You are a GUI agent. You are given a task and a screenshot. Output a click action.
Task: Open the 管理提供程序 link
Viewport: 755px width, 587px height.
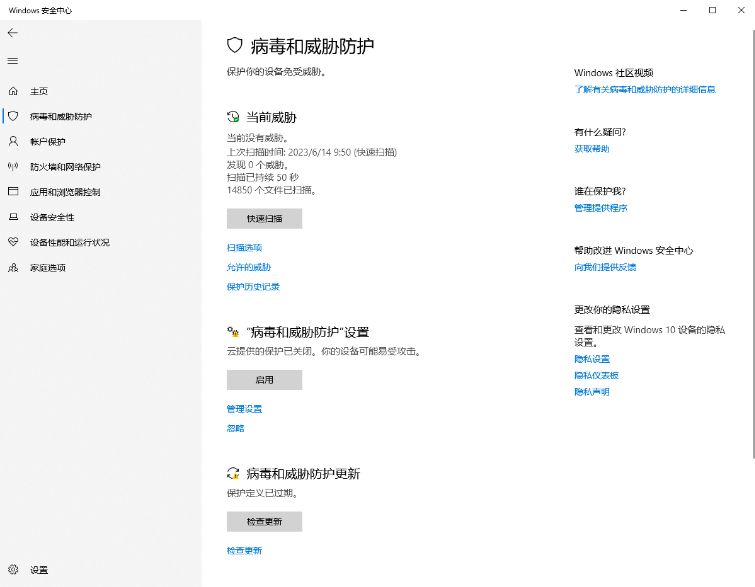point(600,208)
